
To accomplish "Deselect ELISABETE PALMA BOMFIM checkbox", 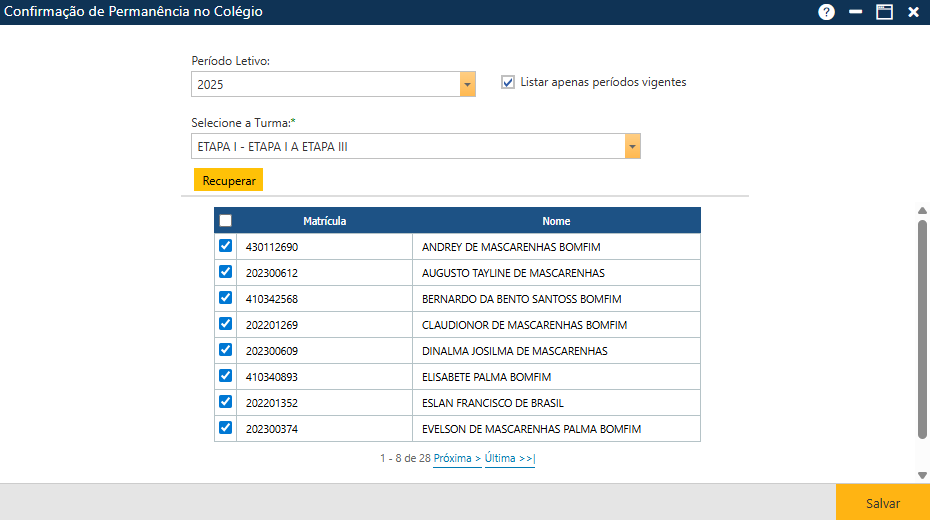I will click(x=225, y=376).
